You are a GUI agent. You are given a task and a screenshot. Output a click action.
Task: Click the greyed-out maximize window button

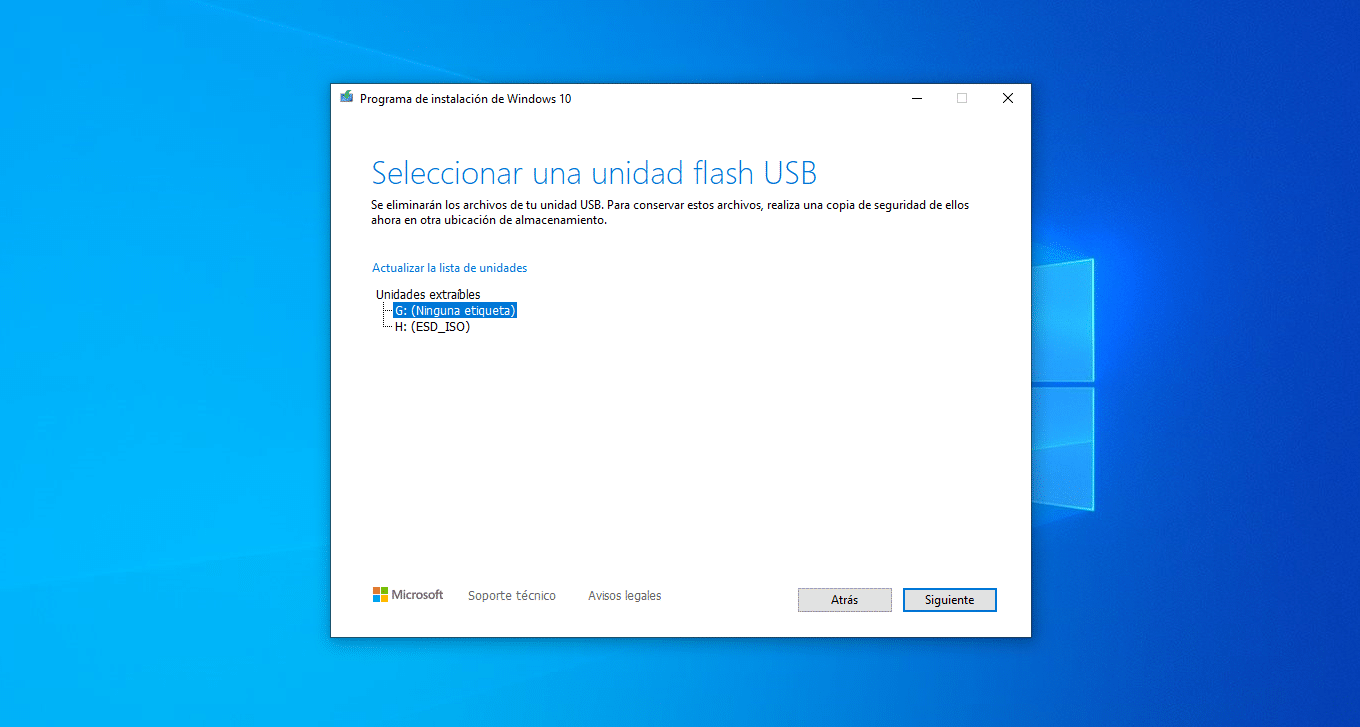coord(962,98)
